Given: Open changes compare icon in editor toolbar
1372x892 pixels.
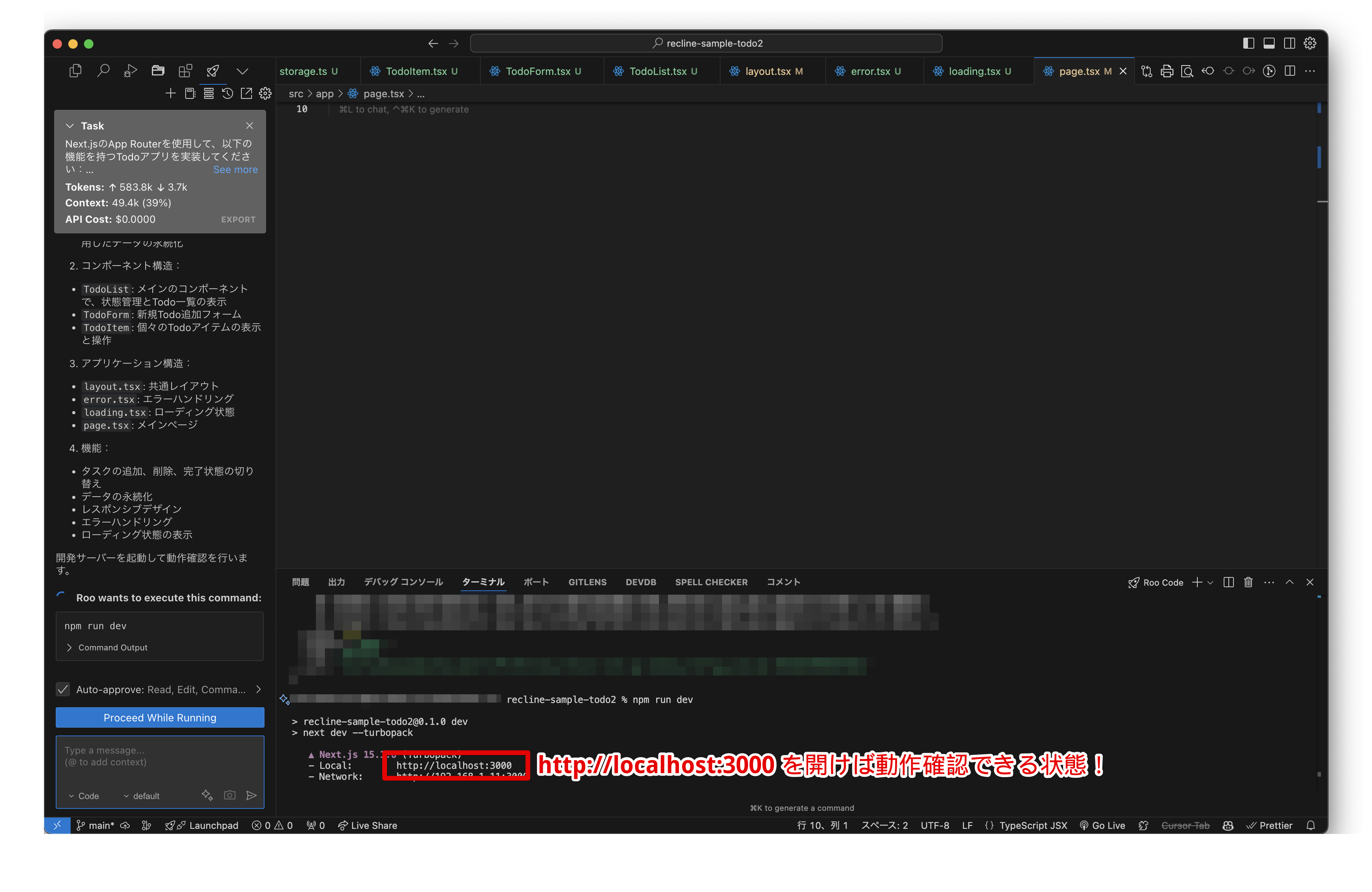Looking at the screenshot, I should pos(1147,71).
